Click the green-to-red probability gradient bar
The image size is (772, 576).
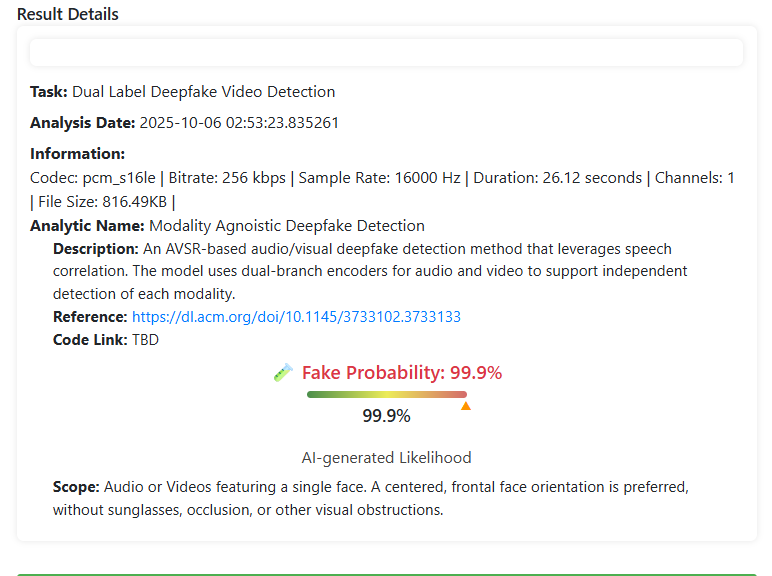pos(386,395)
